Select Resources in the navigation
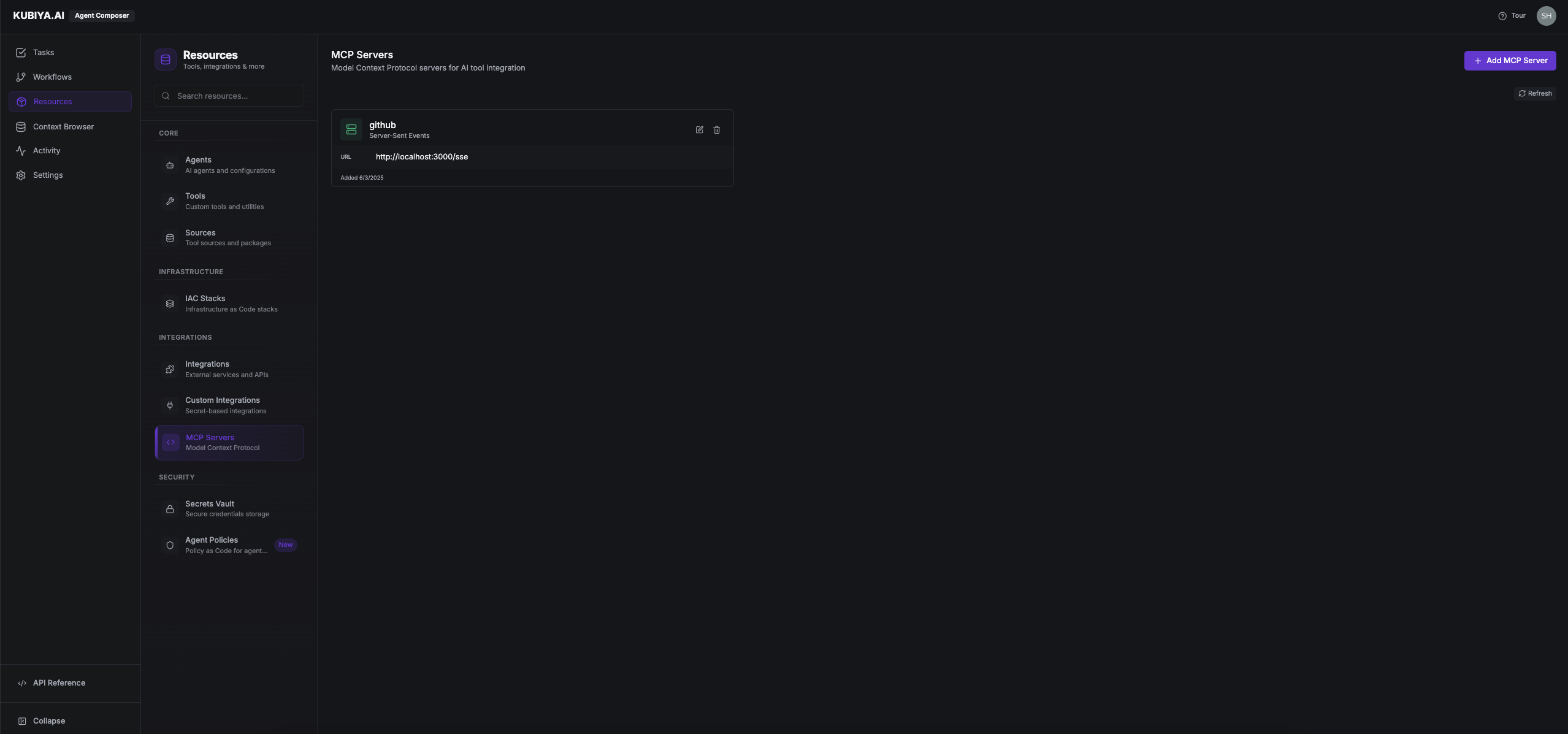Screen dimensions: 1568x734 point(70,102)
